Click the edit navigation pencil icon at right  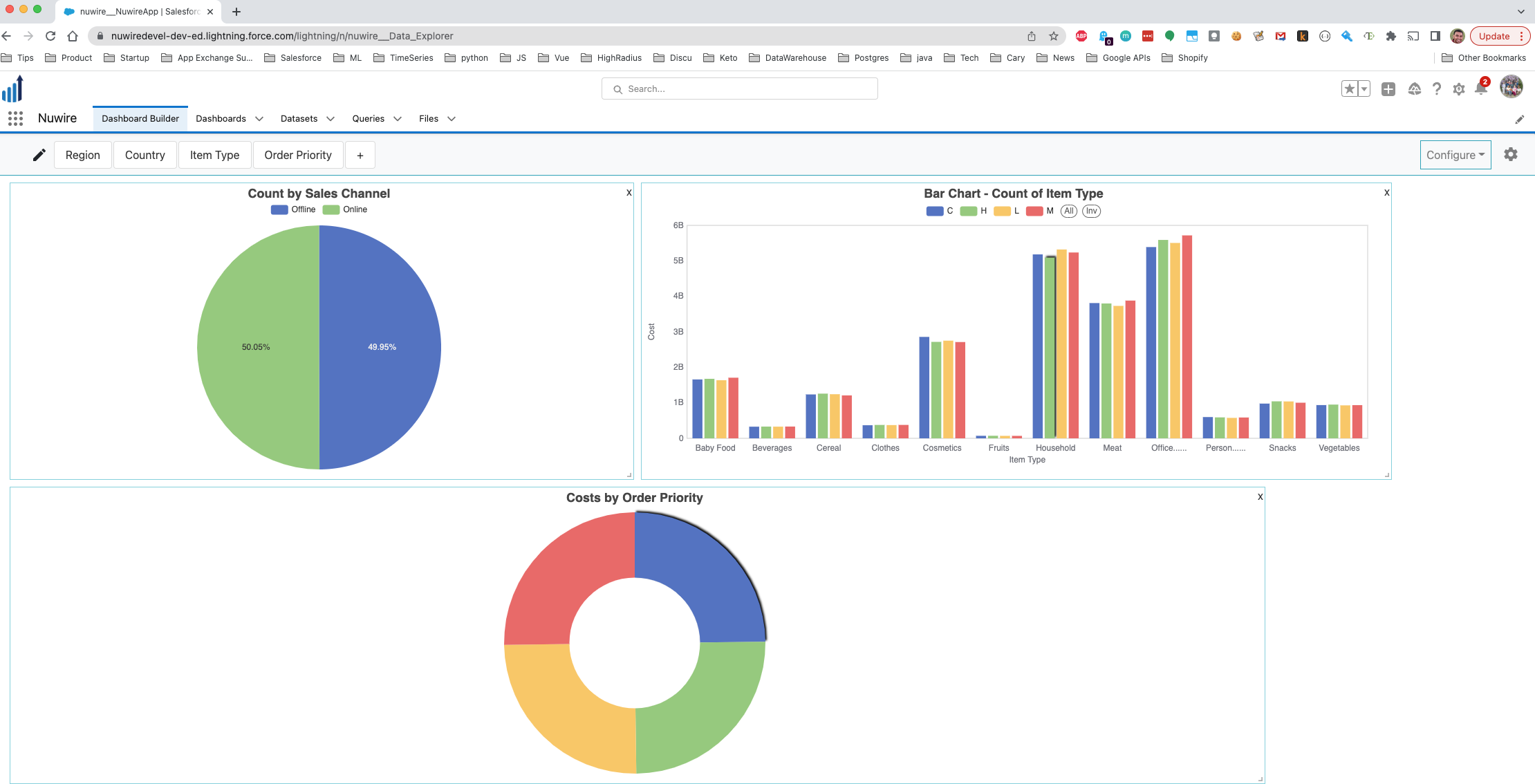pos(1519,119)
